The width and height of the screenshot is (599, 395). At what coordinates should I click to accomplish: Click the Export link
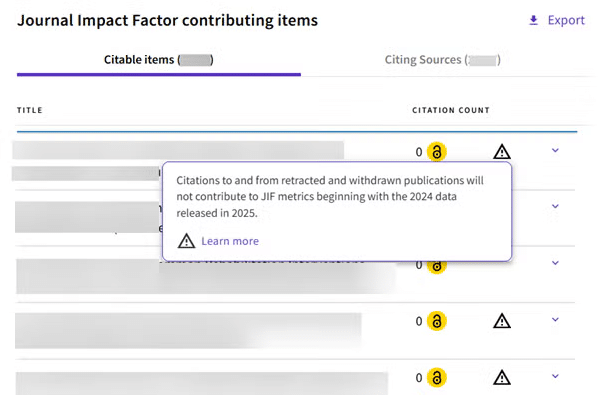click(566, 20)
